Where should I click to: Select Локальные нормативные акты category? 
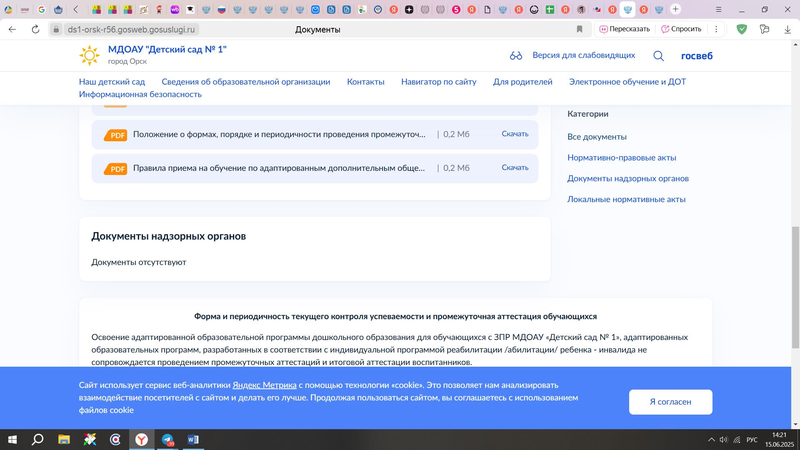tap(627, 199)
